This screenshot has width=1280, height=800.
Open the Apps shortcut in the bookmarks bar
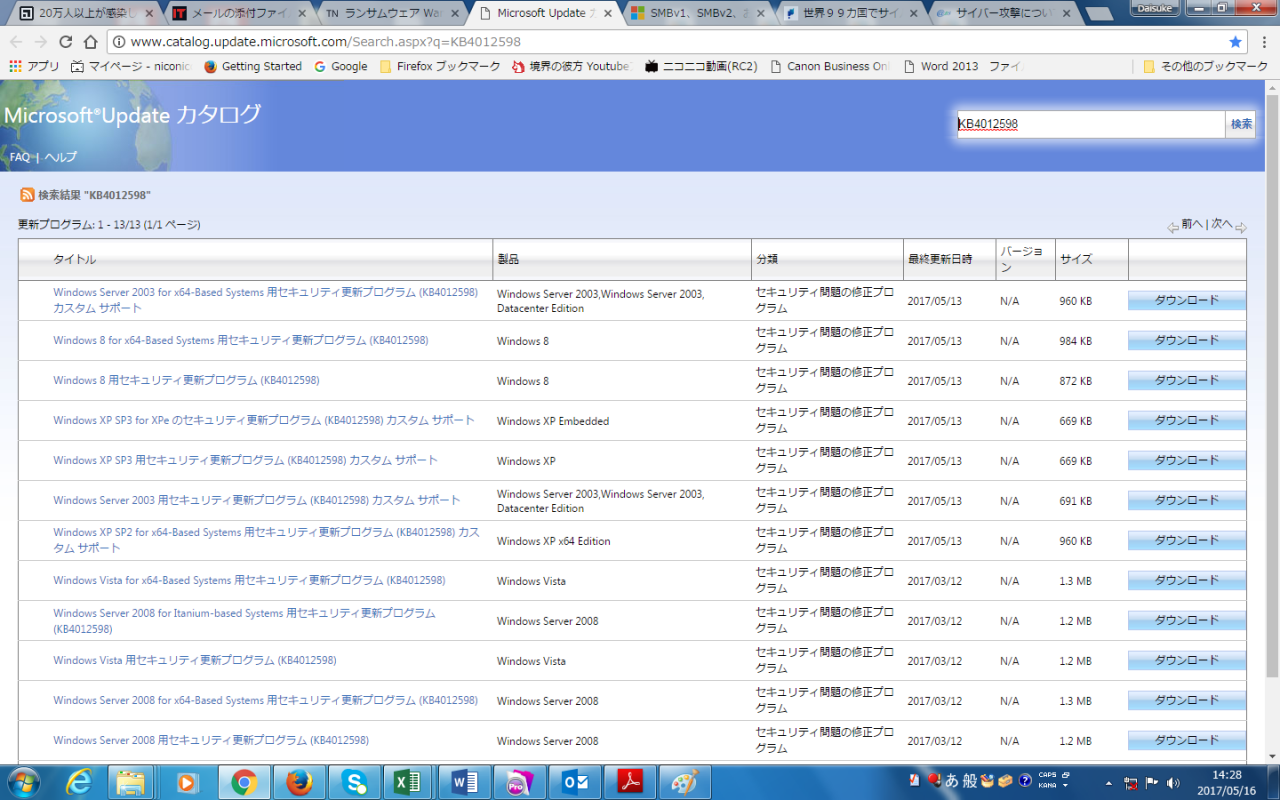point(34,66)
